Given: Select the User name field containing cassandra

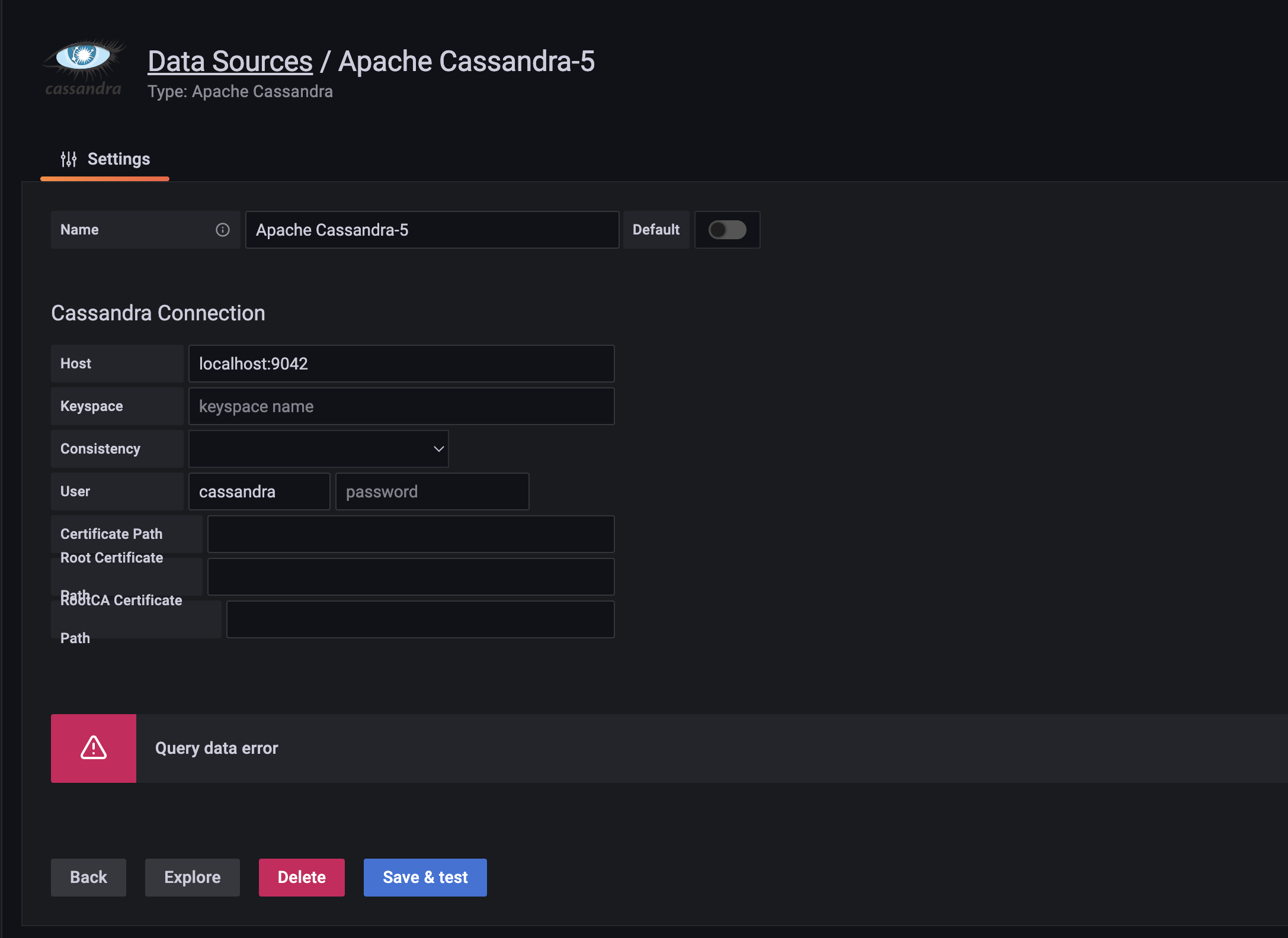Looking at the screenshot, I should click(x=259, y=492).
